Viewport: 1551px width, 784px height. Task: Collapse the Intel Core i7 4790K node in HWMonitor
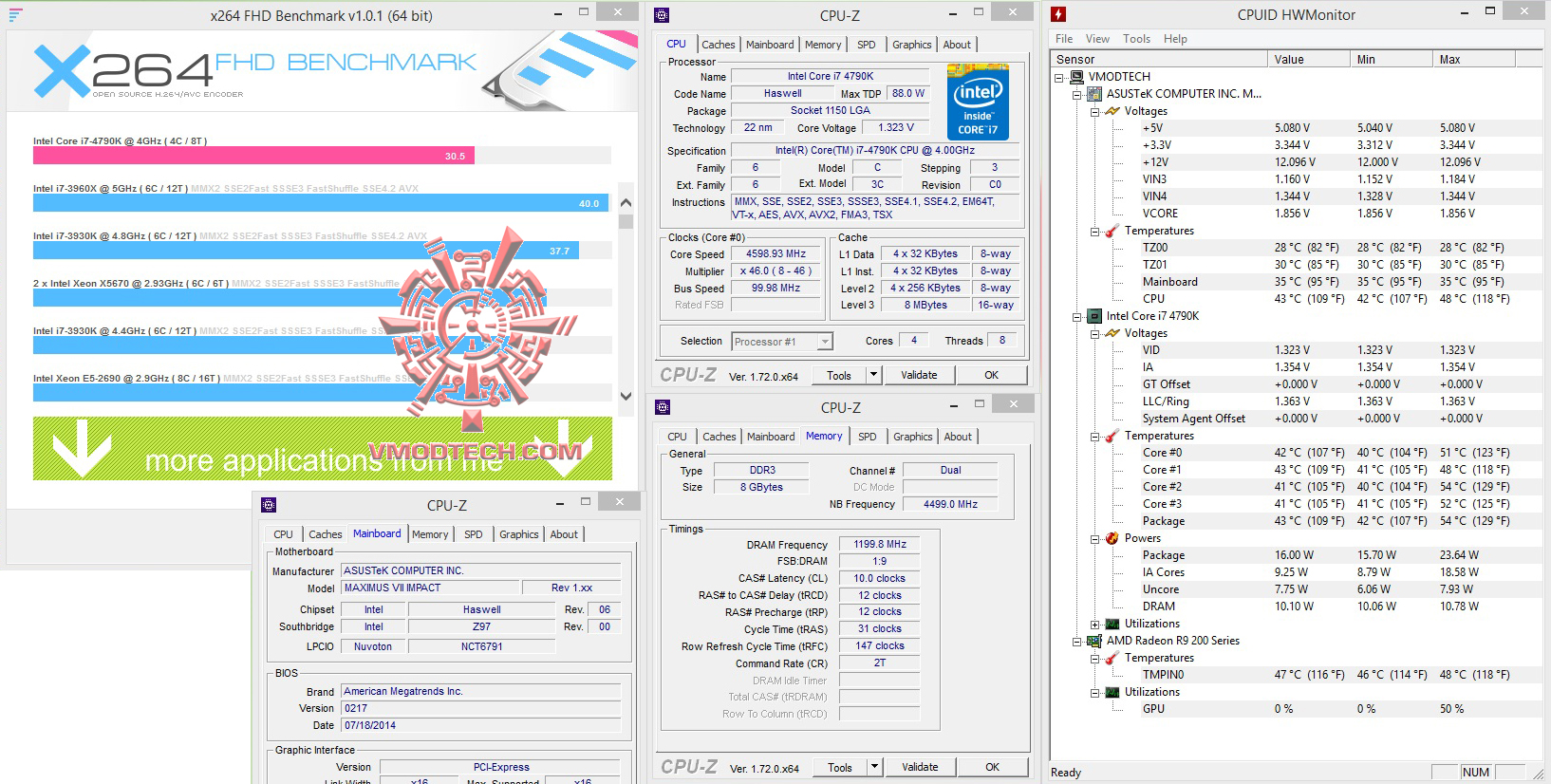click(x=1077, y=316)
